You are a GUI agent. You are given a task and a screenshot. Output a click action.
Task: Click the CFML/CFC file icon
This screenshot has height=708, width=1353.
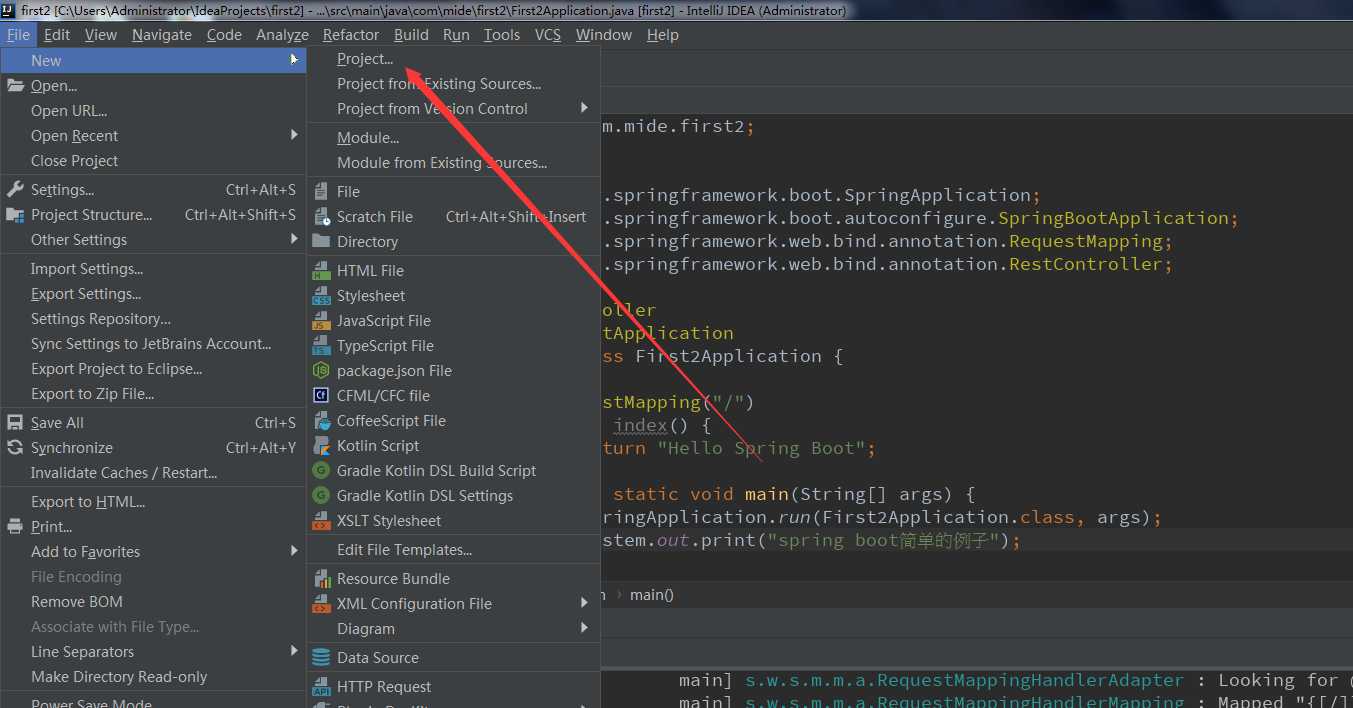pos(321,396)
